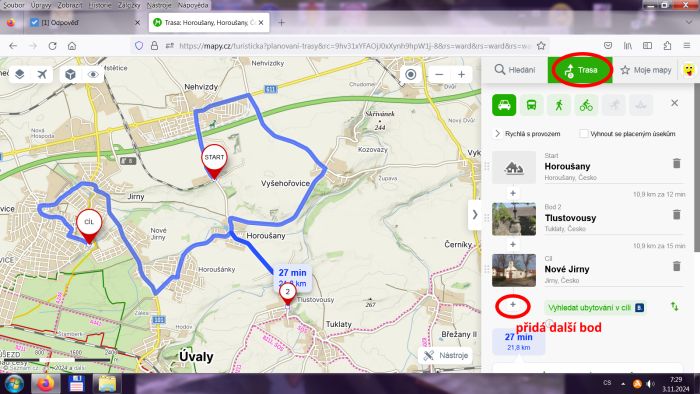Zoom out map with minus button
Screen dimensions: 700x394
(x=439, y=75)
